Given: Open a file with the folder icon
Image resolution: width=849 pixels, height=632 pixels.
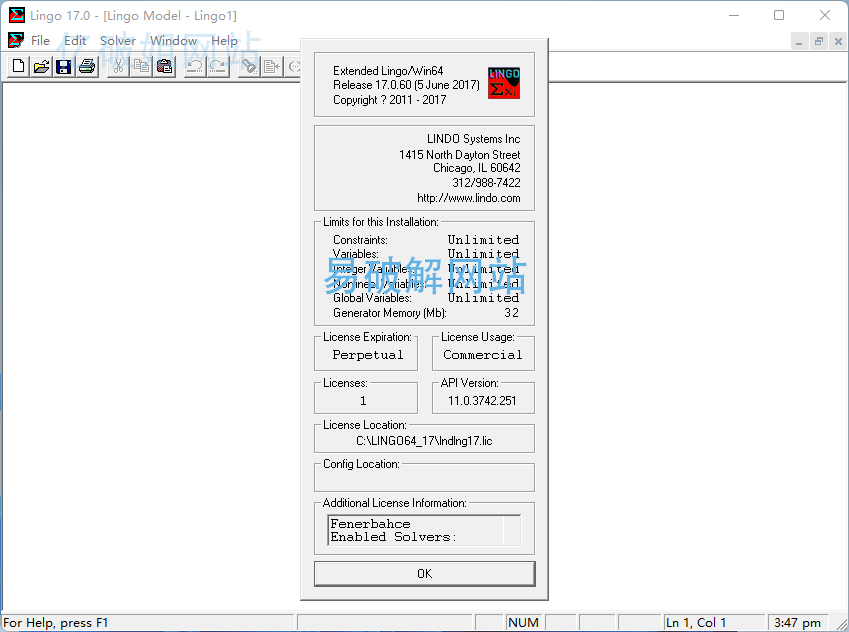Looking at the screenshot, I should [41, 67].
